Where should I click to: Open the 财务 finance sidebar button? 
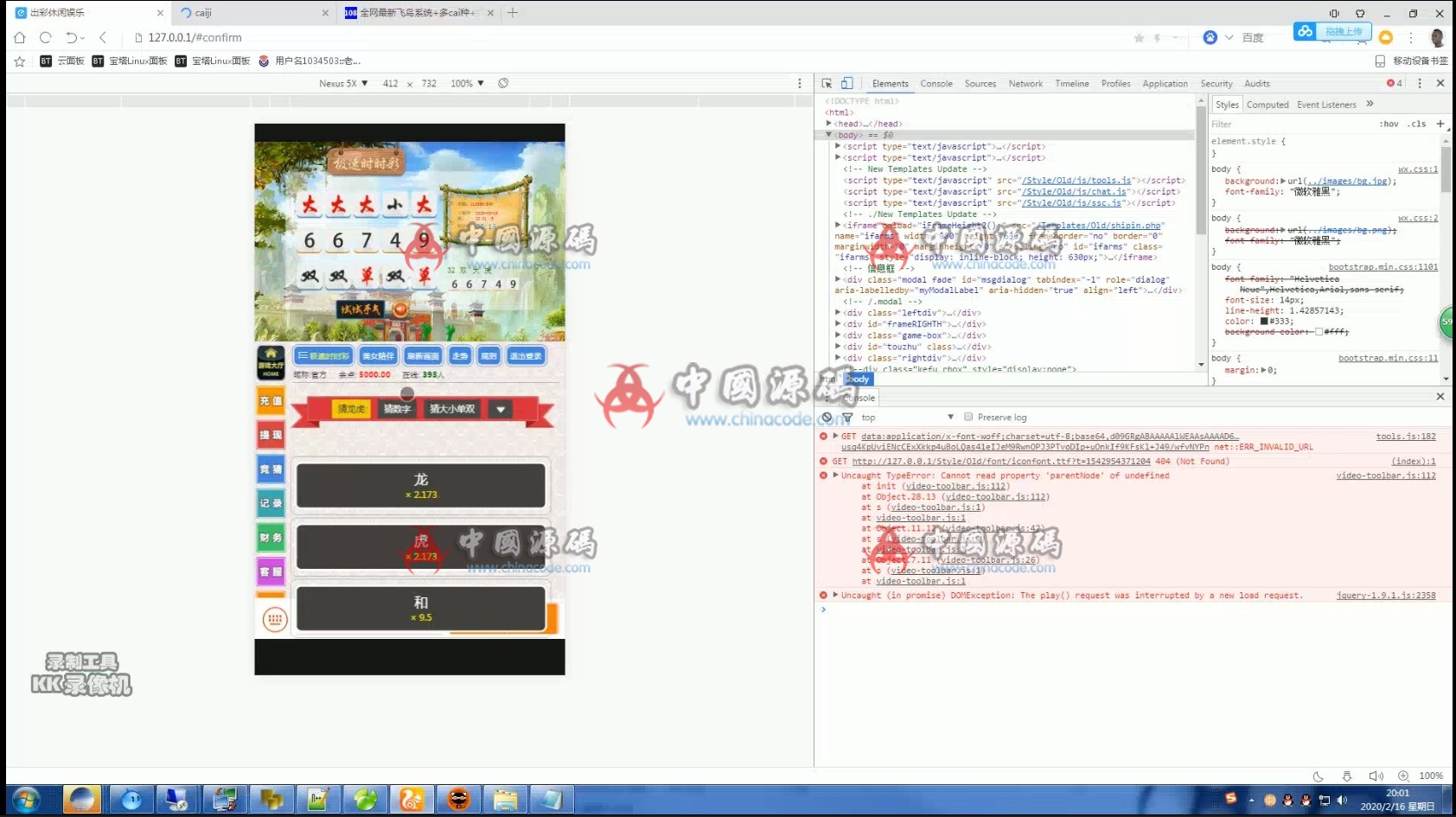pos(271,538)
